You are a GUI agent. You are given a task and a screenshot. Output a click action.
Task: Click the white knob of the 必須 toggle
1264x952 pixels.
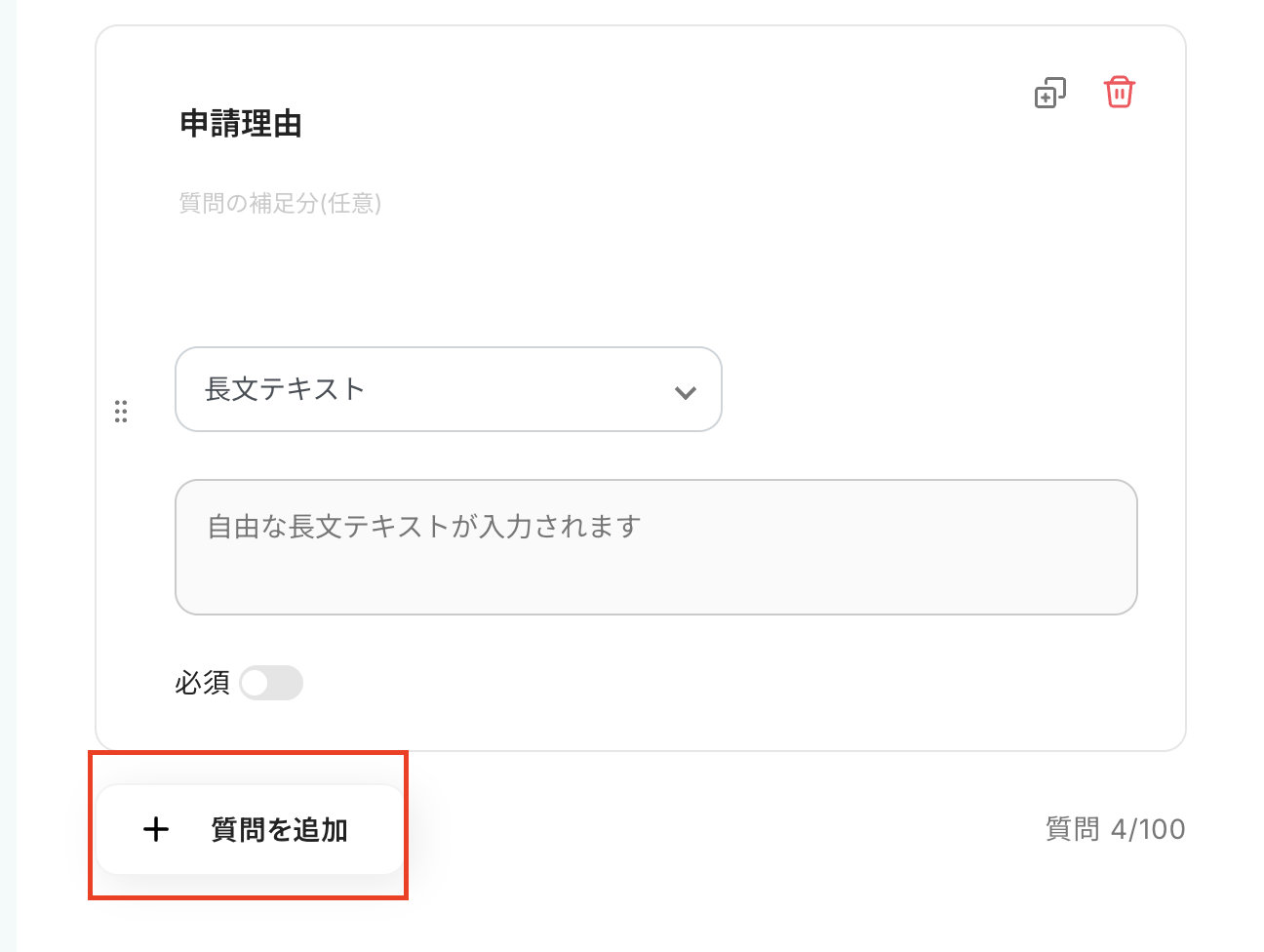256,684
